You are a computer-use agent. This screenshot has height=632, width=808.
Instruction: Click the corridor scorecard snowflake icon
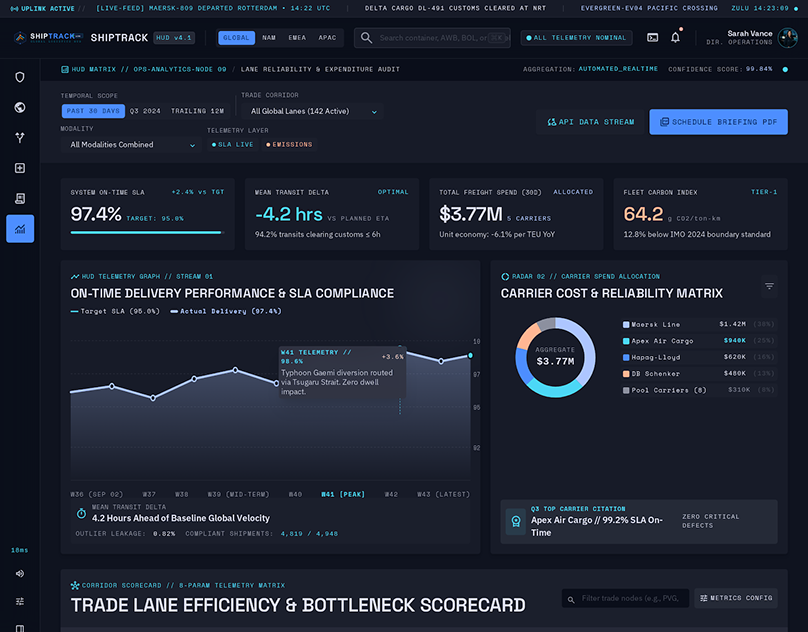point(75,585)
